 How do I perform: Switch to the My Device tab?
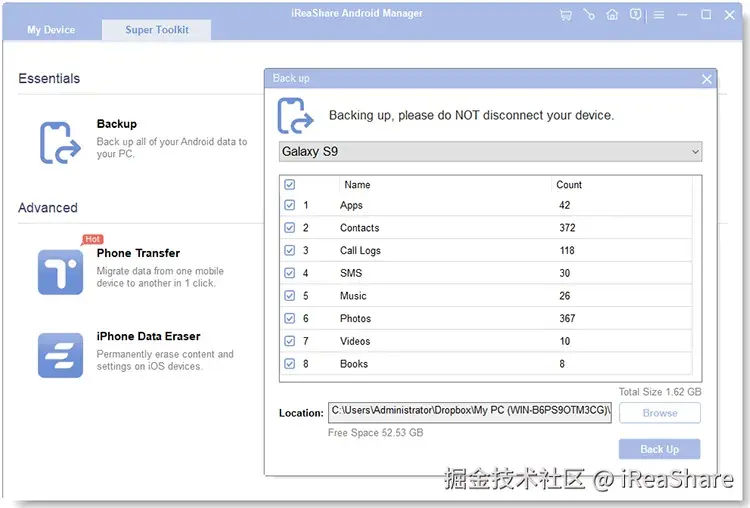tap(51, 30)
